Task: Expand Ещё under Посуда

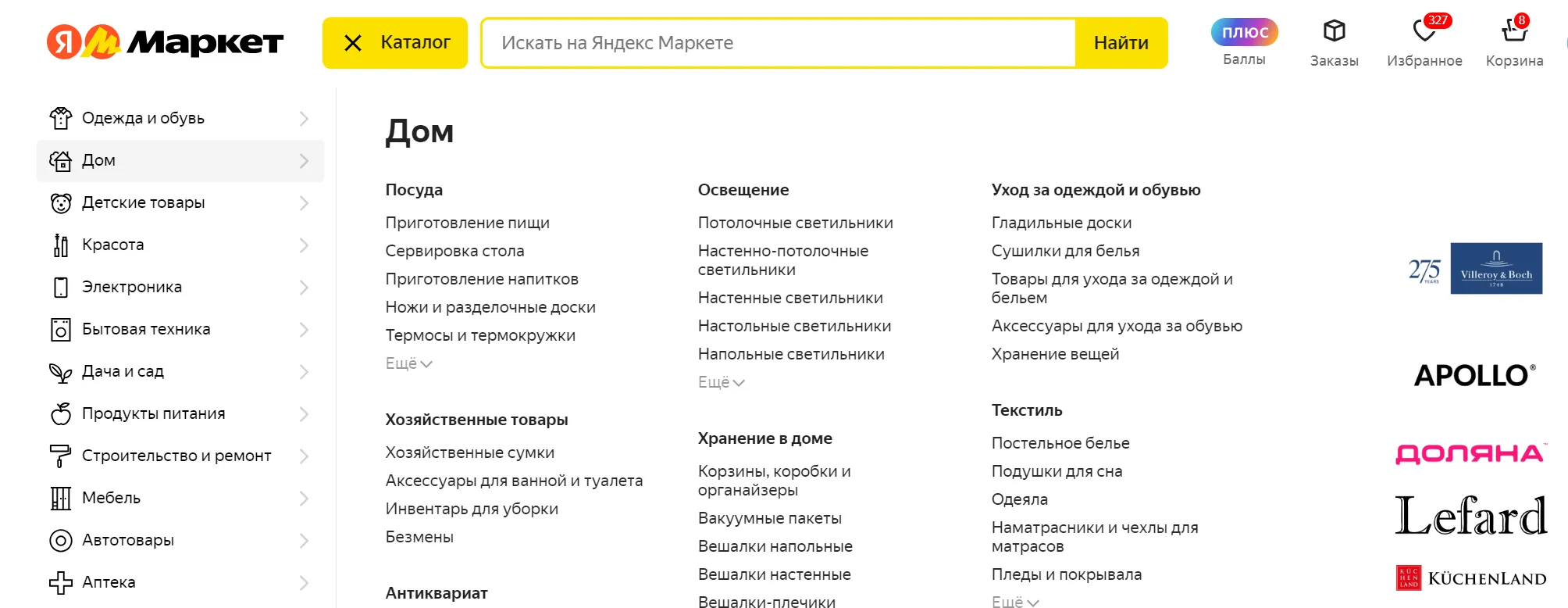Action: coord(408,363)
